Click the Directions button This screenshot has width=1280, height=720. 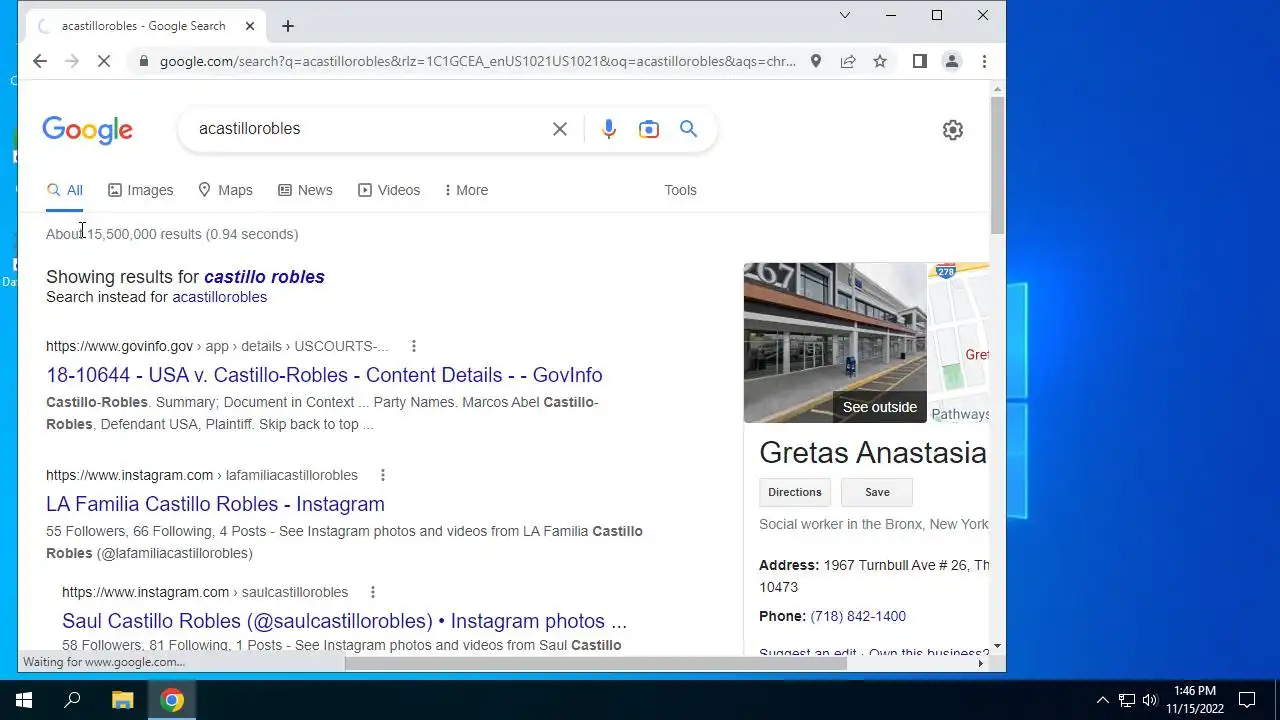click(795, 492)
